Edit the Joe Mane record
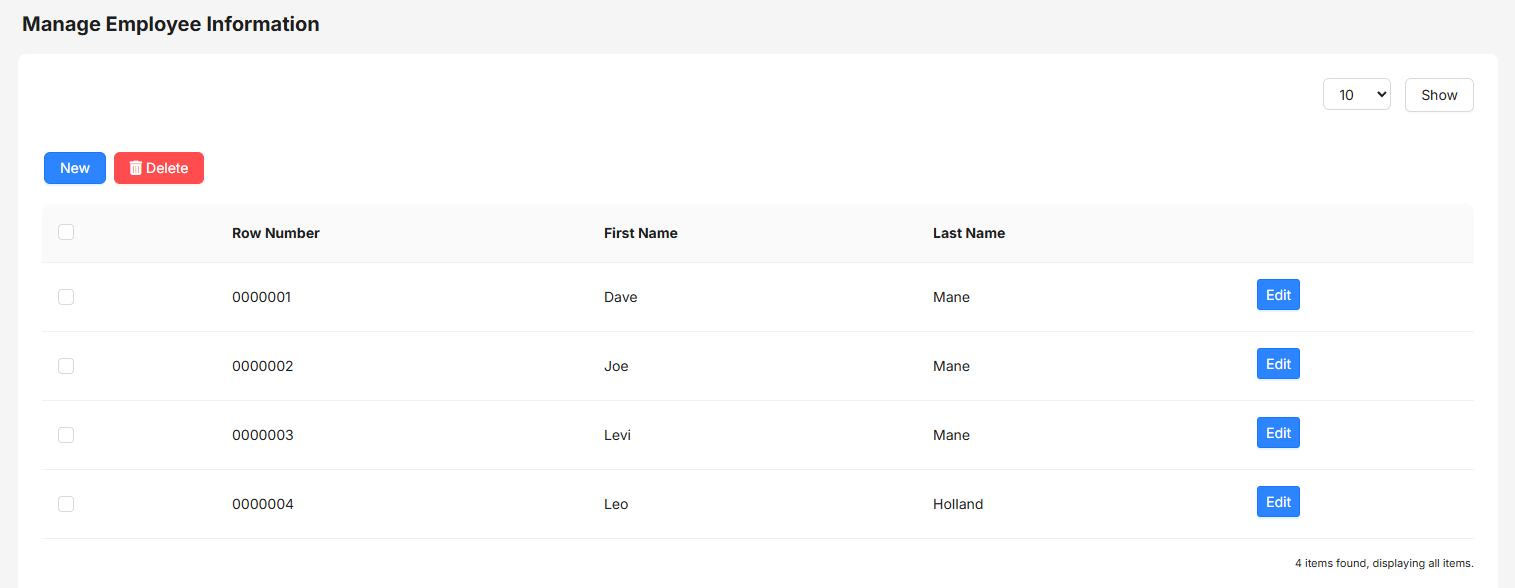 pyautogui.click(x=1278, y=364)
